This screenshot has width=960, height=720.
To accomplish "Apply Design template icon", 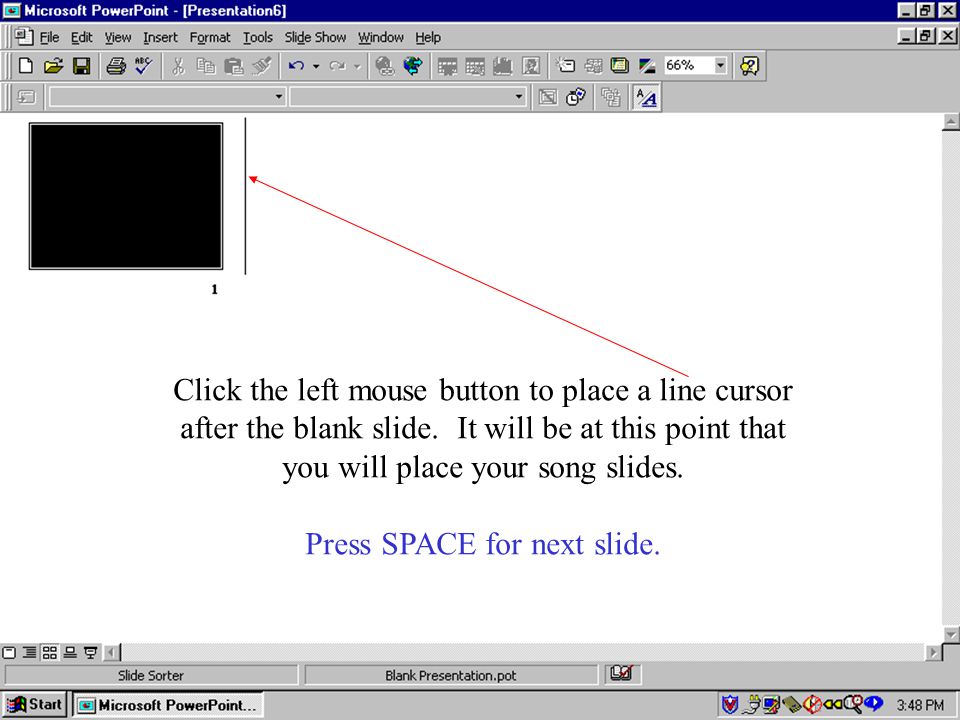I will coord(620,66).
